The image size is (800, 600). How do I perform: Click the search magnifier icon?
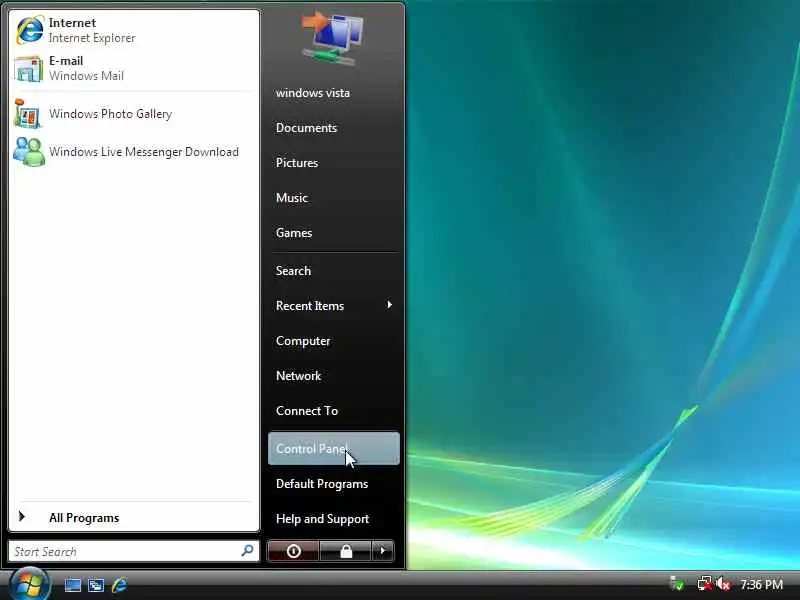point(247,551)
